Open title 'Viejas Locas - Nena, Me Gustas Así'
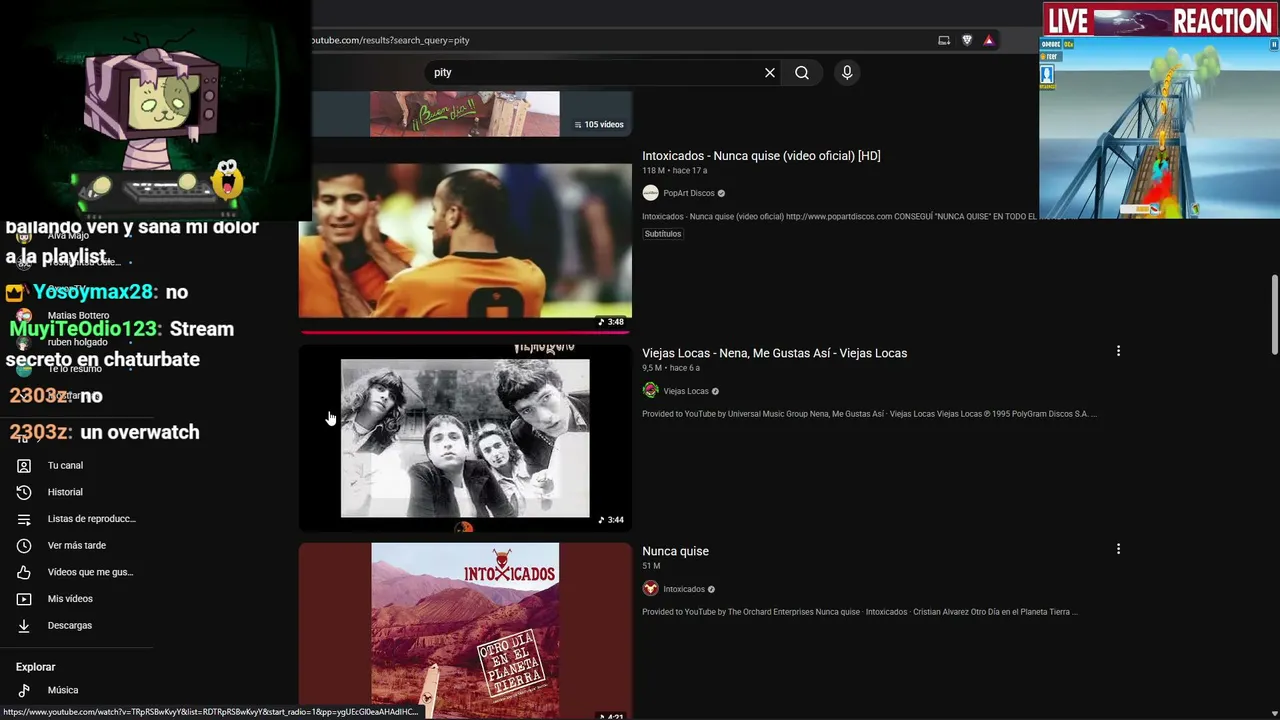The image size is (1280, 720). pyautogui.click(x=774, y=353)
